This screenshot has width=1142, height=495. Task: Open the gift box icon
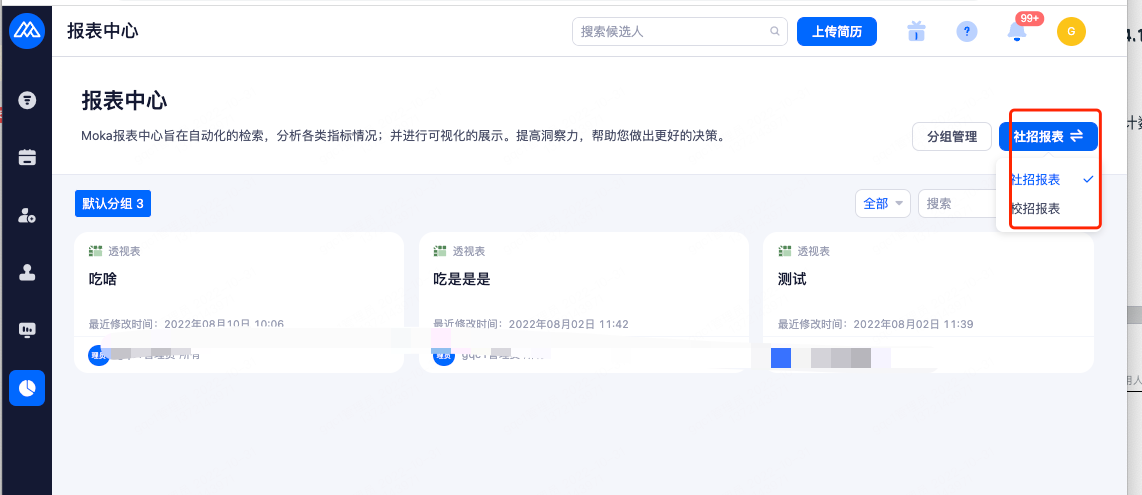(x=915, y=32)
